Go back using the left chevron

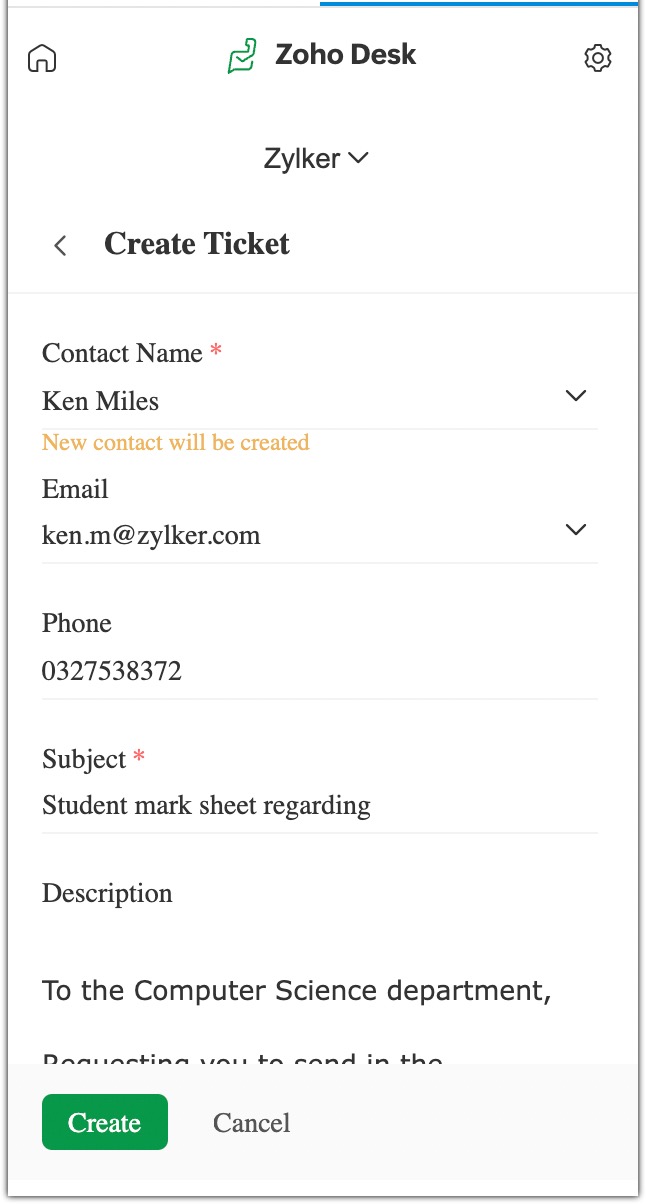click(61, 246)
